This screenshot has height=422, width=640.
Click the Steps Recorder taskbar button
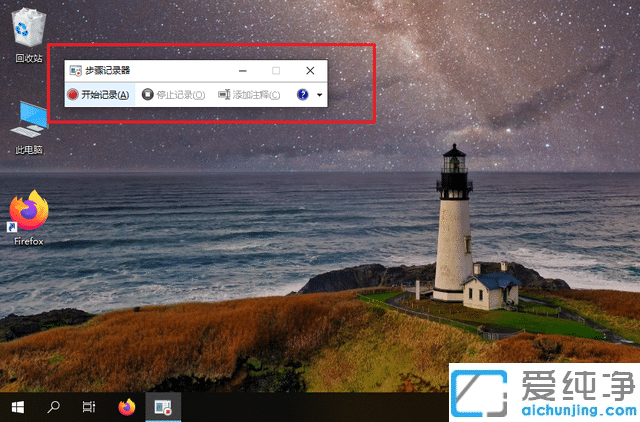tap(161, 407)
